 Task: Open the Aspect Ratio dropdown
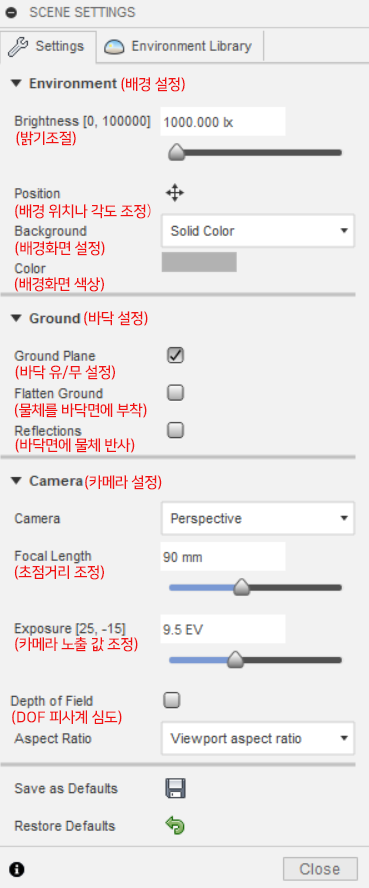[258, 738]
